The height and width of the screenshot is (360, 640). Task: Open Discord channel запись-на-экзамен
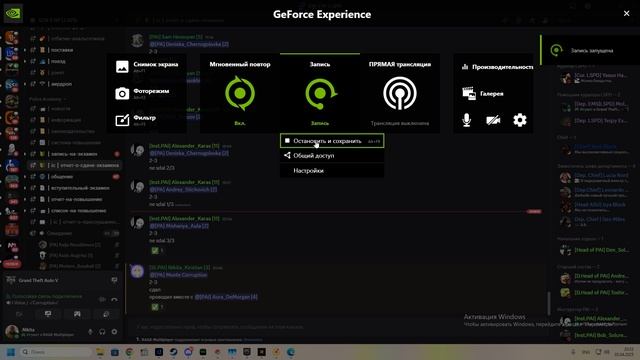73,154
